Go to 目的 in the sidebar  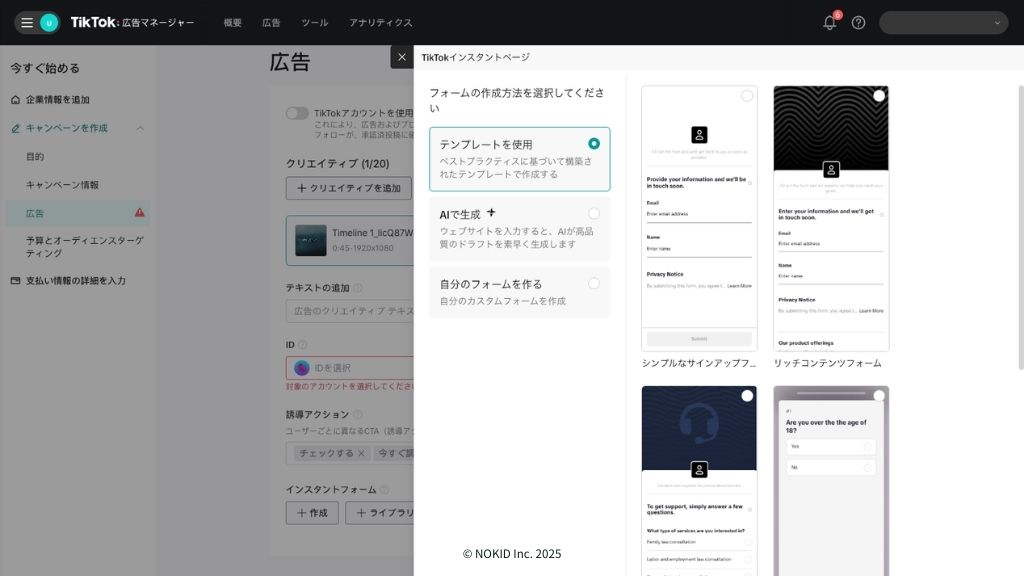click(35, 157)
